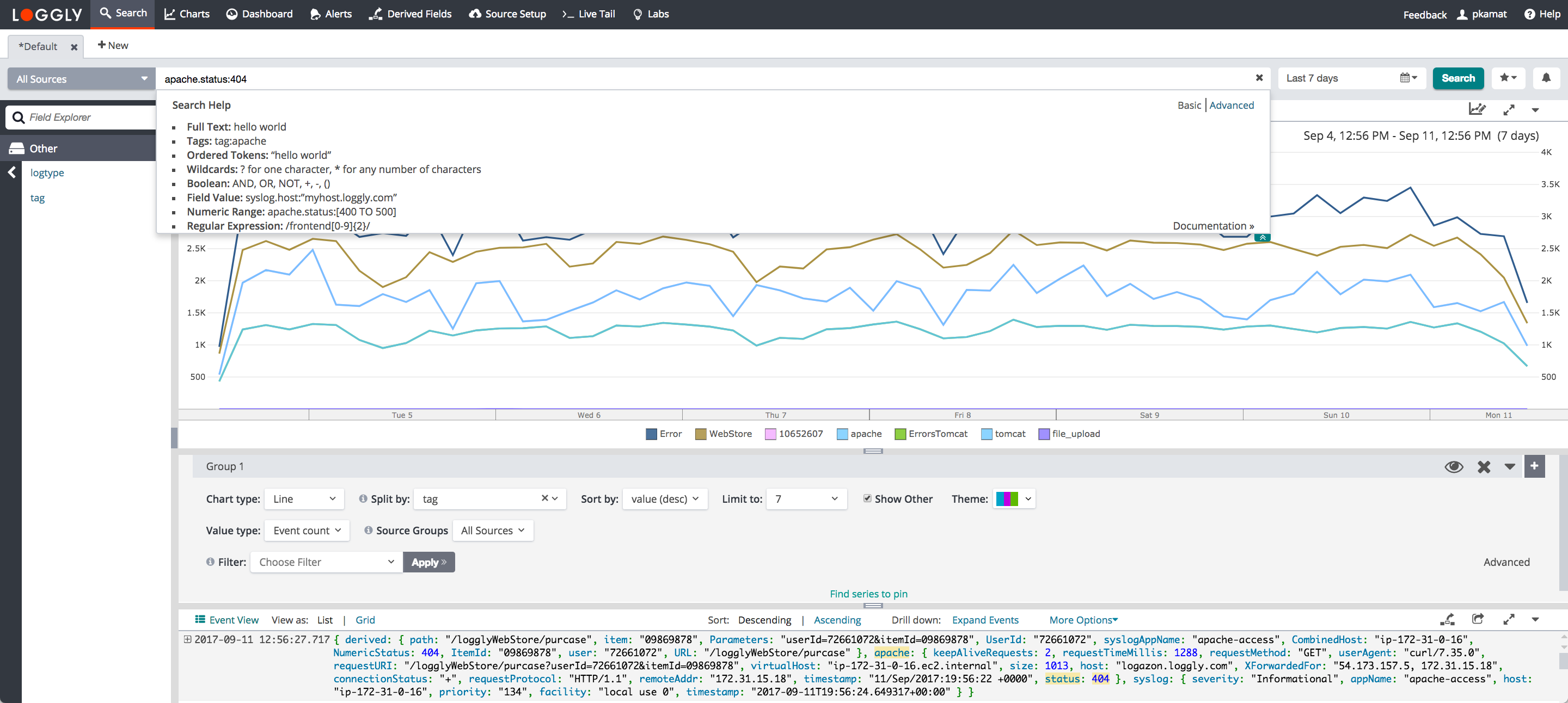The image size is (1568, 703).
Task: Open the Dashboard menu item
Action: (259, 14)
